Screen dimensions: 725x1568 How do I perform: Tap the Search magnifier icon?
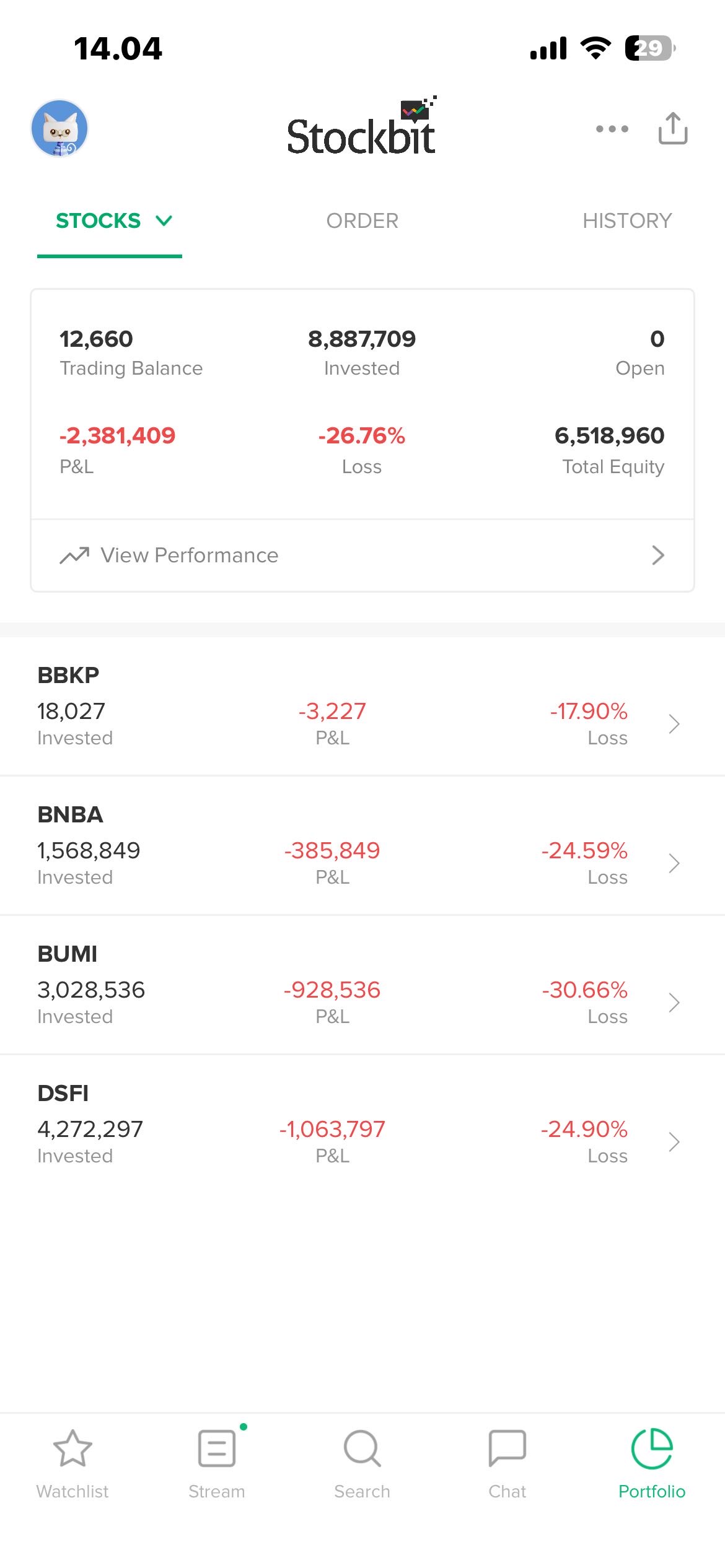tap(362, 1448)
